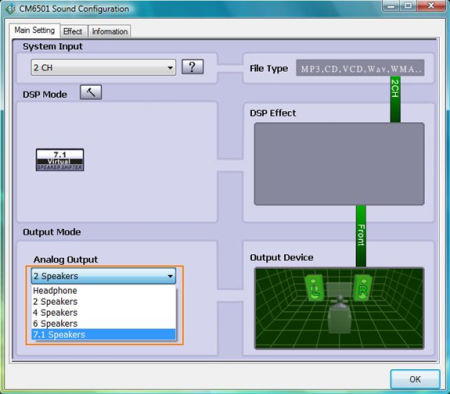Click the gray DSP Effect display panel

[339, 164]
